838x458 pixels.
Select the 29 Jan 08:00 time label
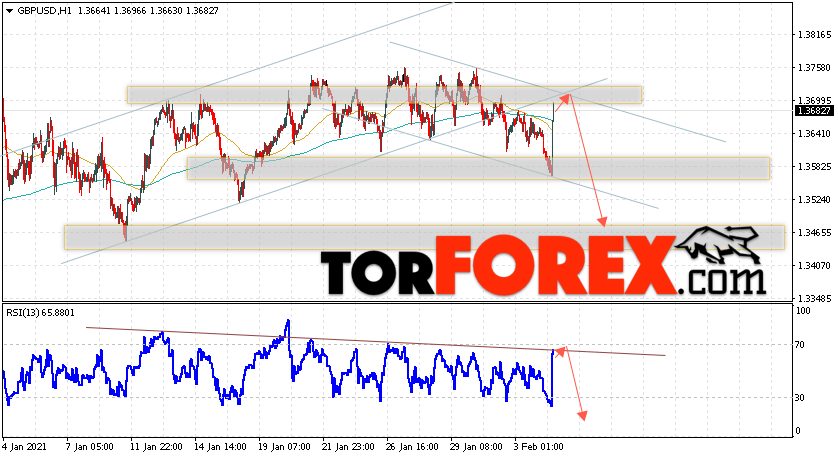point(476,447)
